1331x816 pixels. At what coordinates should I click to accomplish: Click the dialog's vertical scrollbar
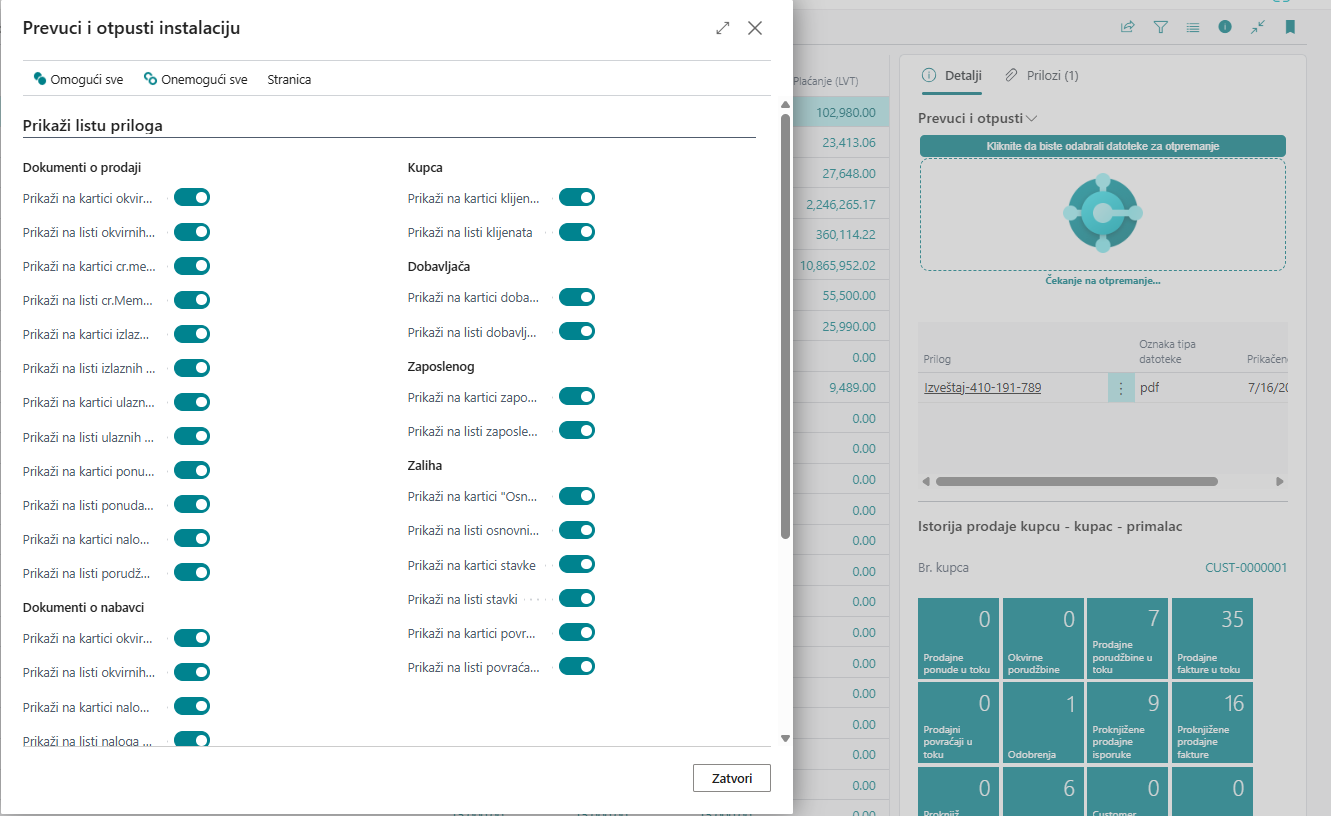point(785,325)
